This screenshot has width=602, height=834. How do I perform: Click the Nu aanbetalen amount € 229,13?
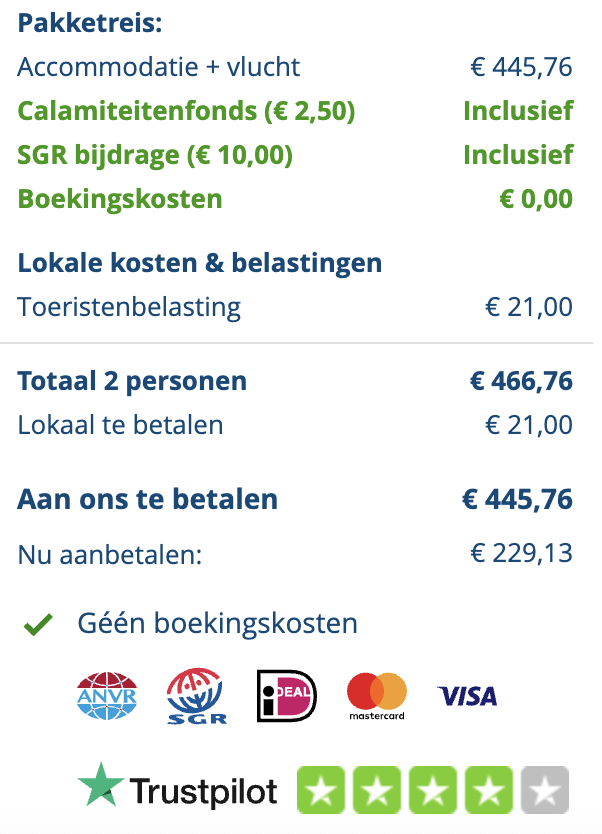521,552
